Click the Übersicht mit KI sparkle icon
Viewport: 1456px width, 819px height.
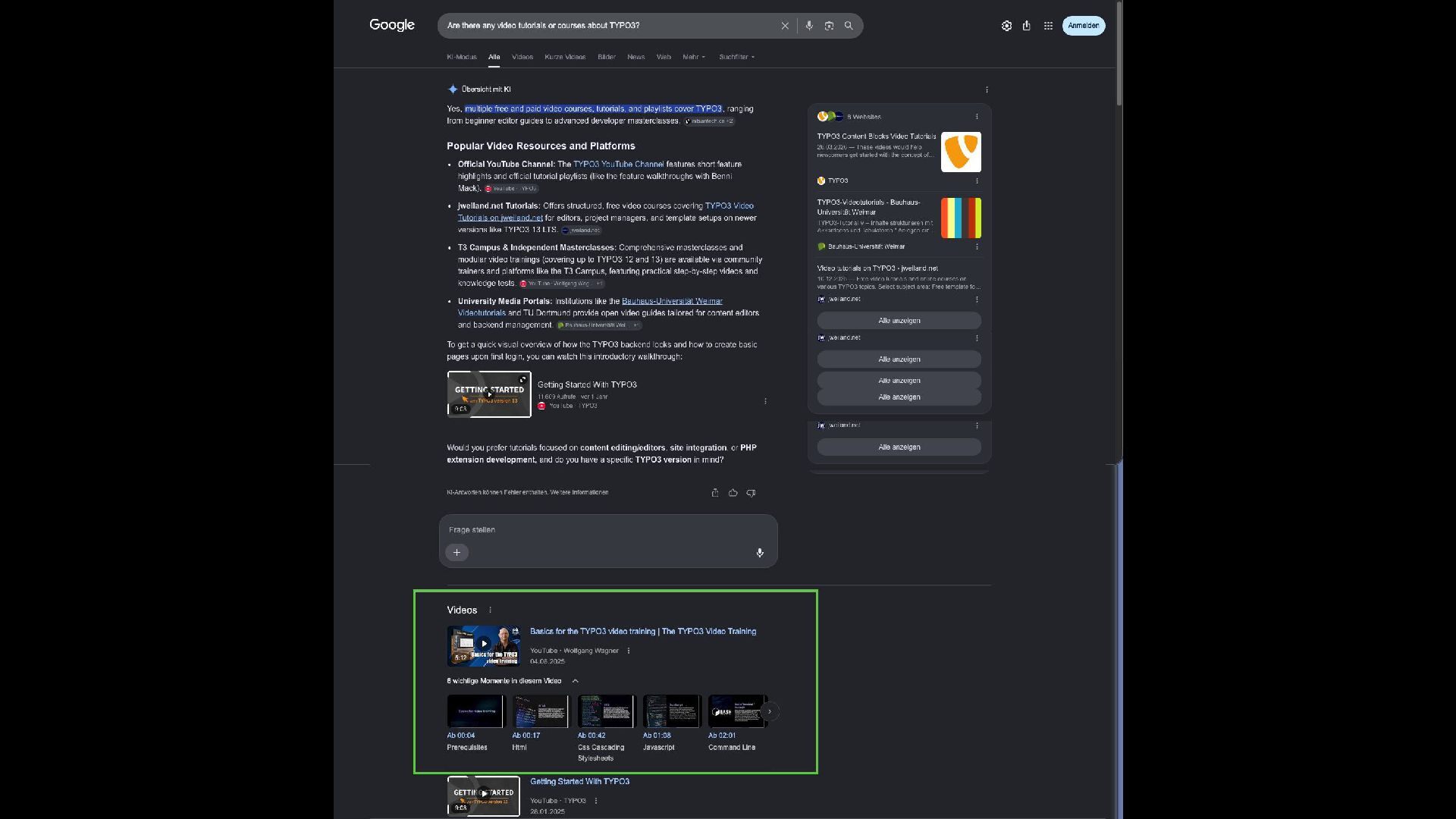(x=453, y=89)
